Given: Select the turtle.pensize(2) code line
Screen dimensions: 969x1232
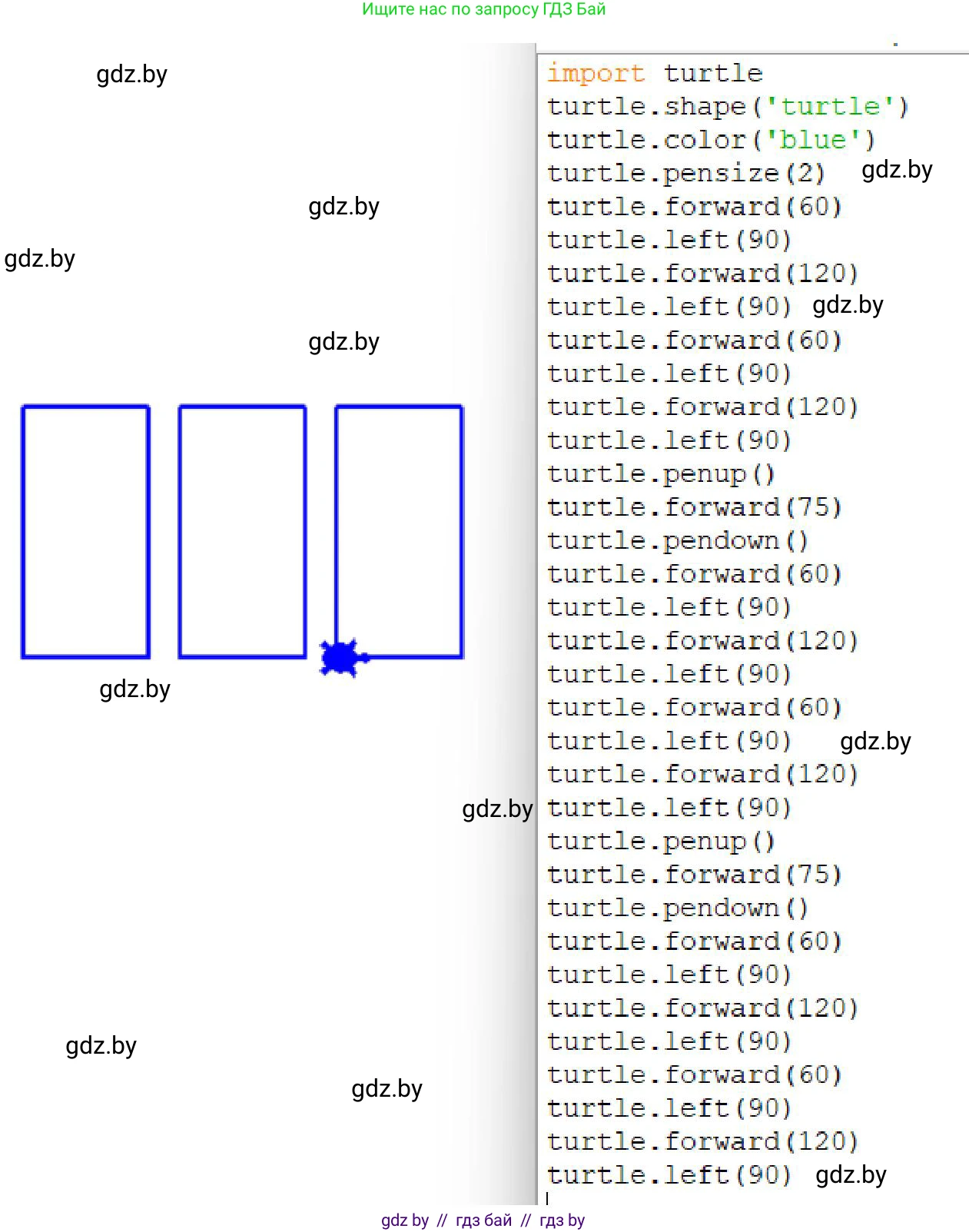Looking at the screenshot, I should coord(685,174).
